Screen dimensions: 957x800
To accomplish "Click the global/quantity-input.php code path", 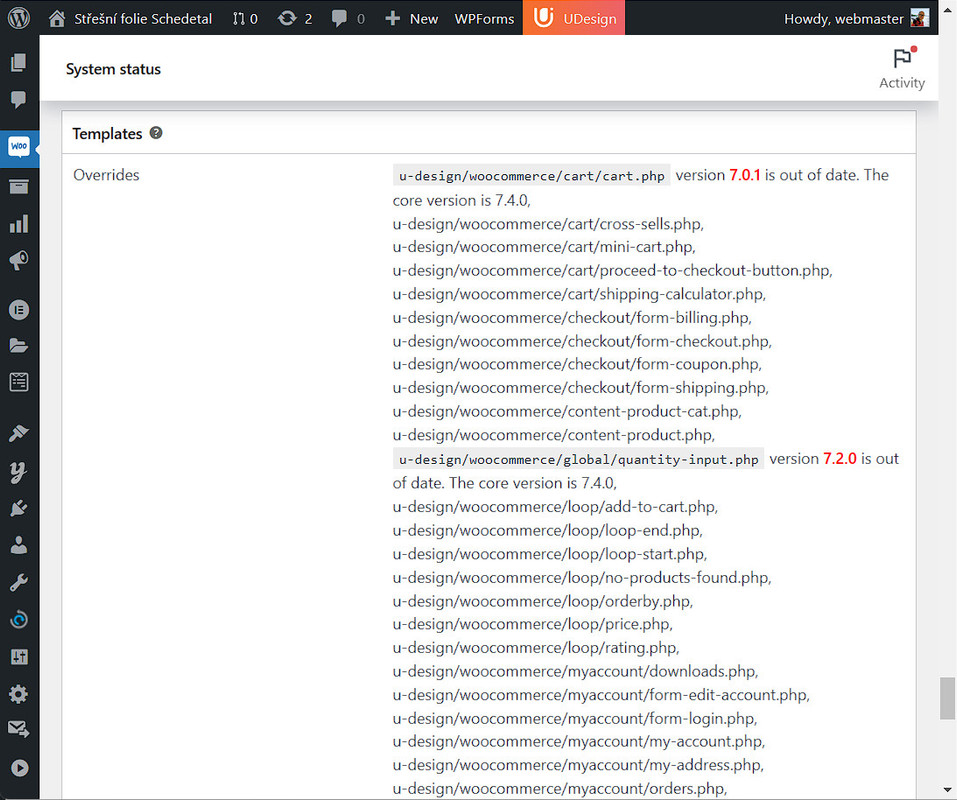I will click(579, 459).
